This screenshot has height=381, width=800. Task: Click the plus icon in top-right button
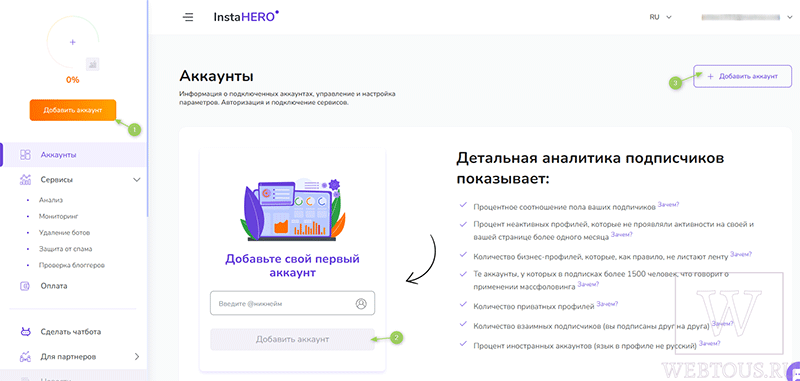(x=710, y=77)
